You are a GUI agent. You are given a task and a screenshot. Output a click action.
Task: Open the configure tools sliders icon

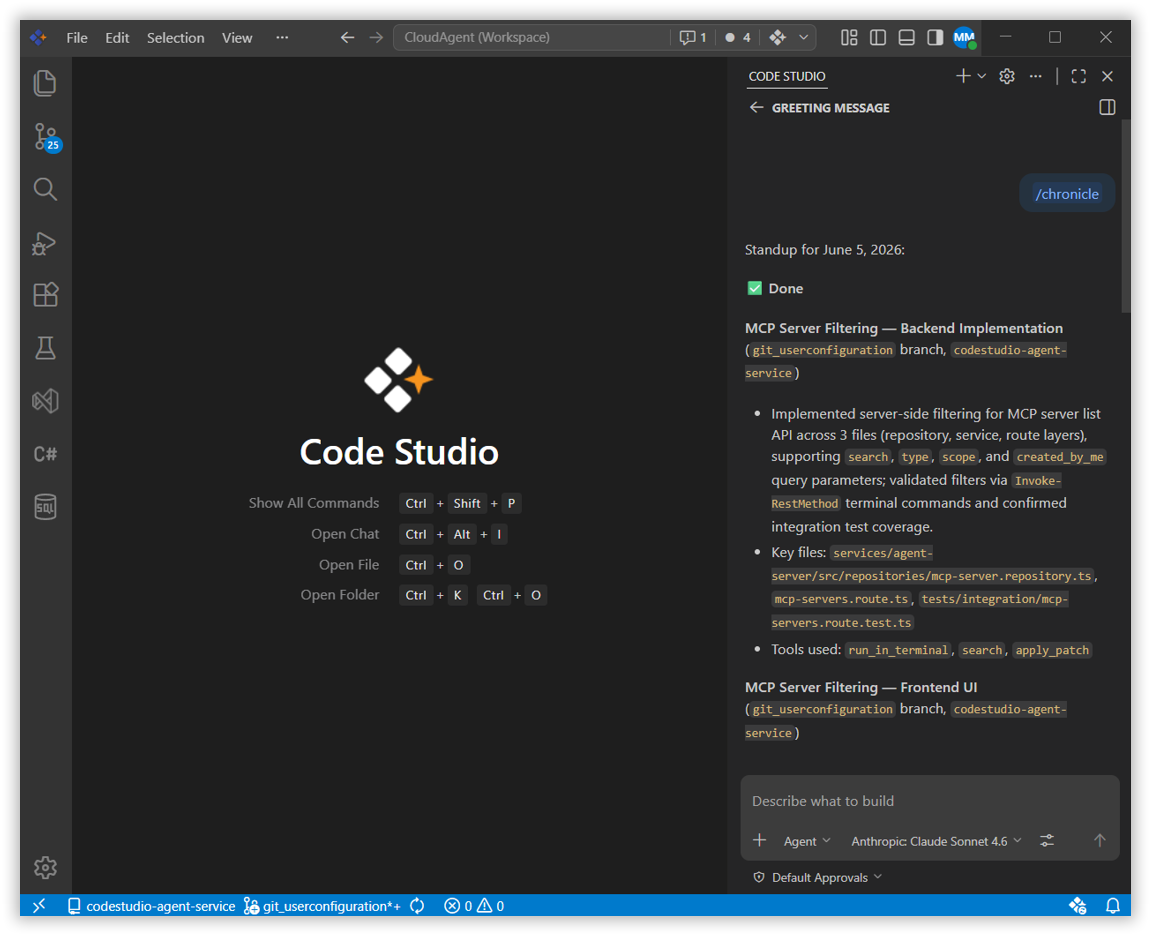click(1047, 841)
